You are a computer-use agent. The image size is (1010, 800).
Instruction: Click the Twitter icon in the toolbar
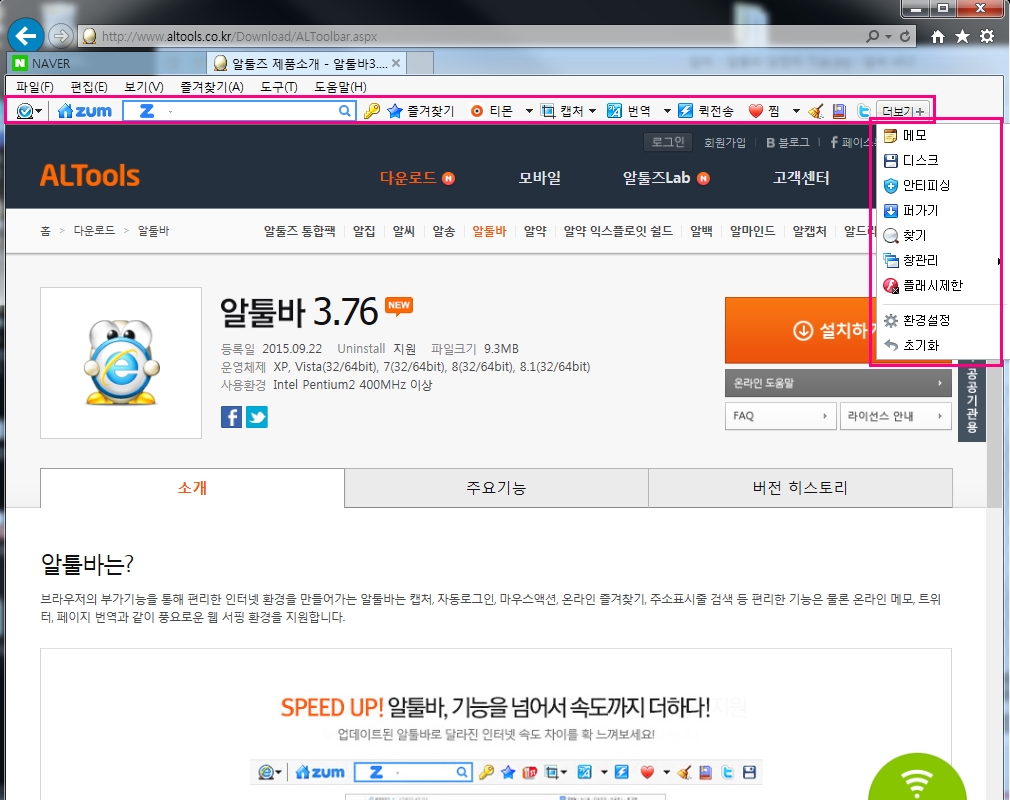(863, 111)
